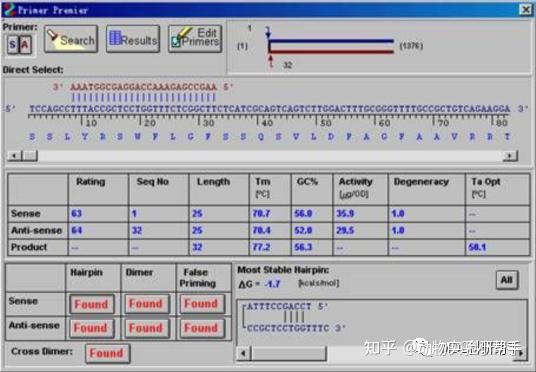Screen dimensions: 536x372
Task: Click Product Ta Opt value 50.1
Action: [477, 247]
